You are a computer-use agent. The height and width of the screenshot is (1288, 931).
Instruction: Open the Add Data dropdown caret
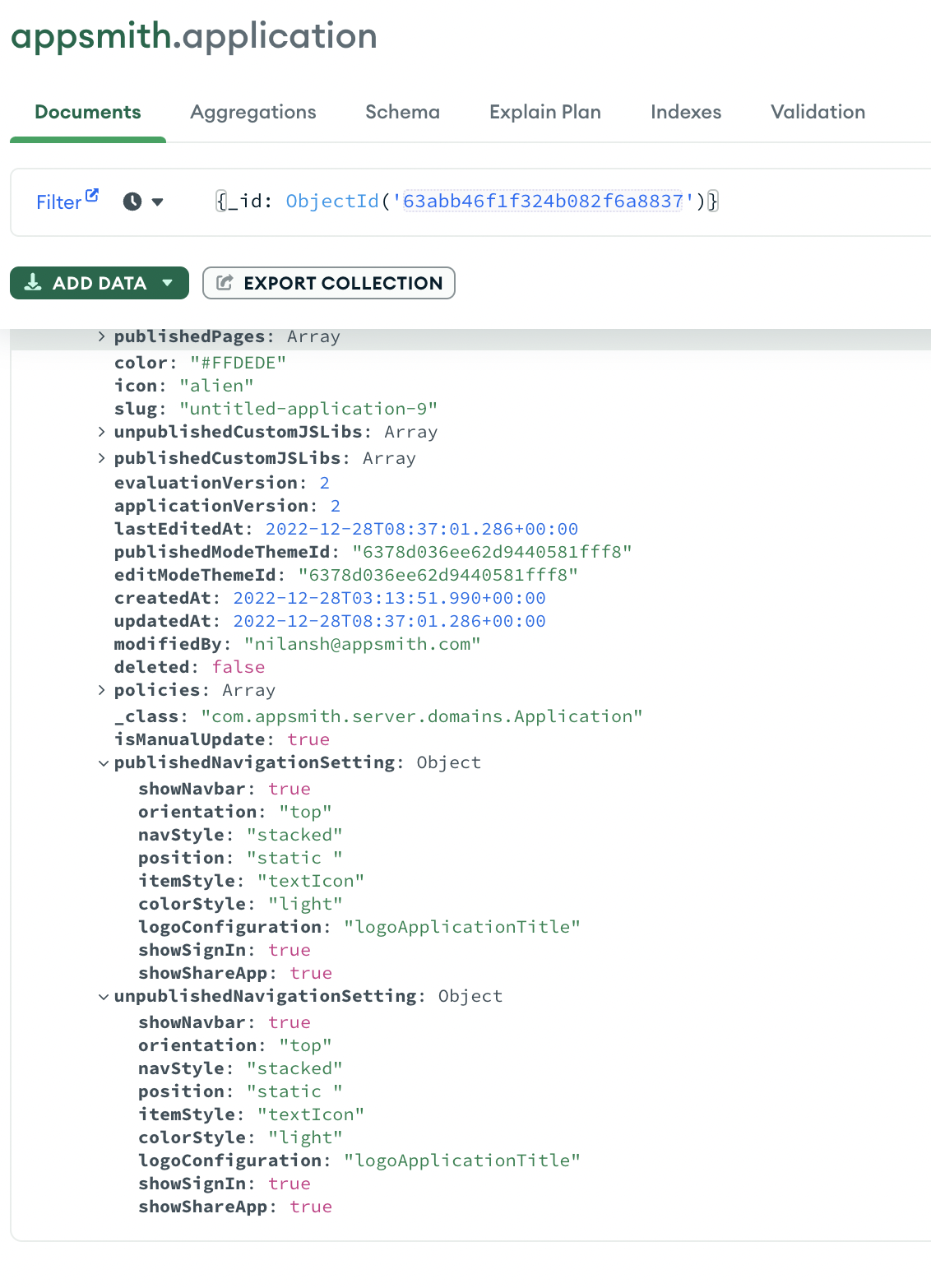click(x=168, y=283)
